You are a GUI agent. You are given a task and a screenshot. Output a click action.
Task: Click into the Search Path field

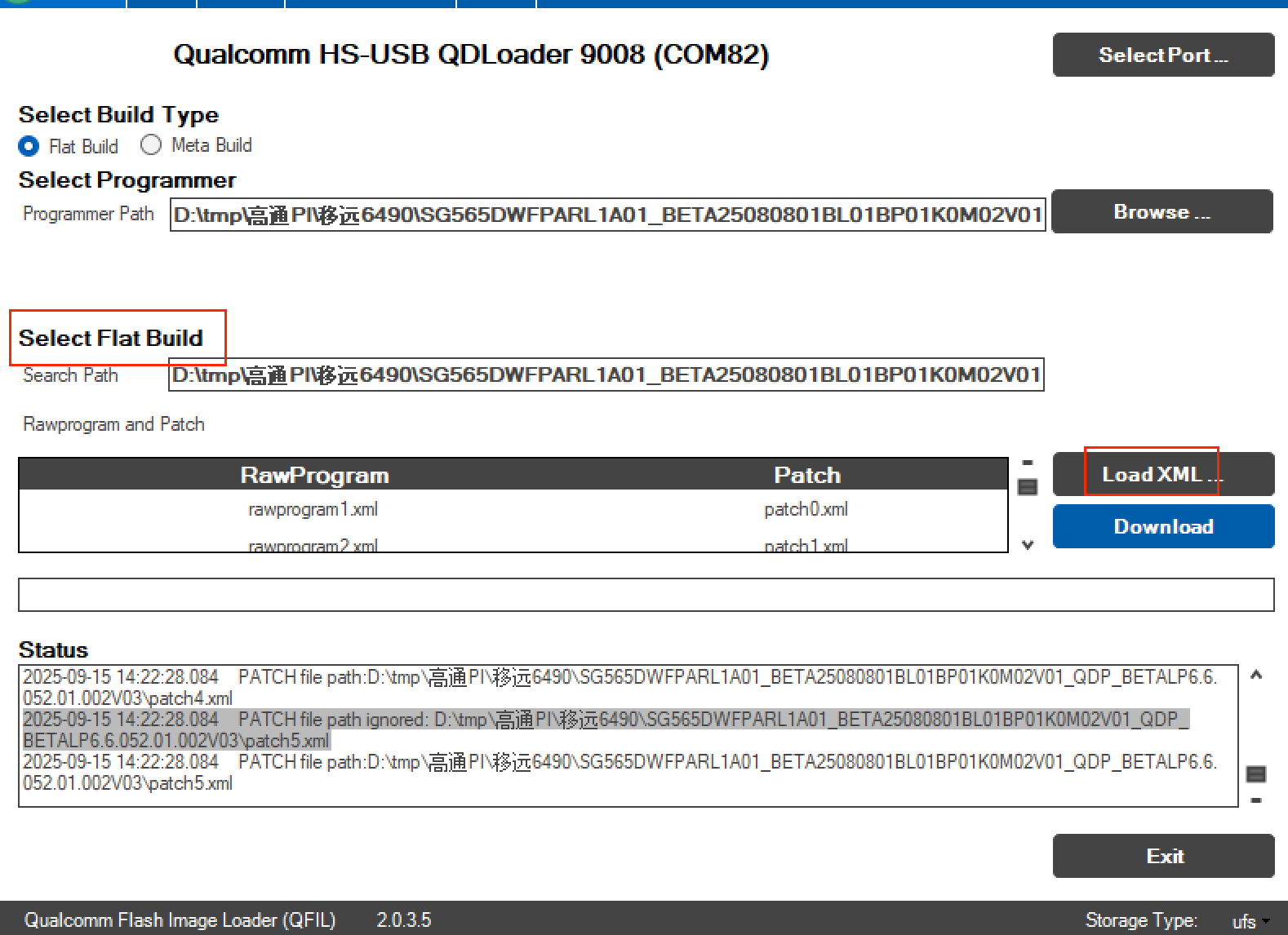pyautogui.click(x=606, y=375)
